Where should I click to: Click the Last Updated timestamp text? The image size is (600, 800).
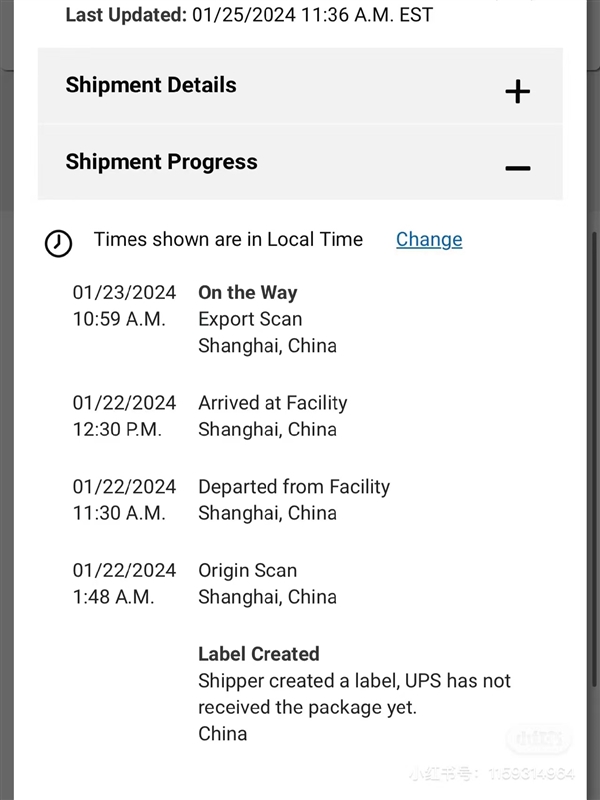coord(249,15)
